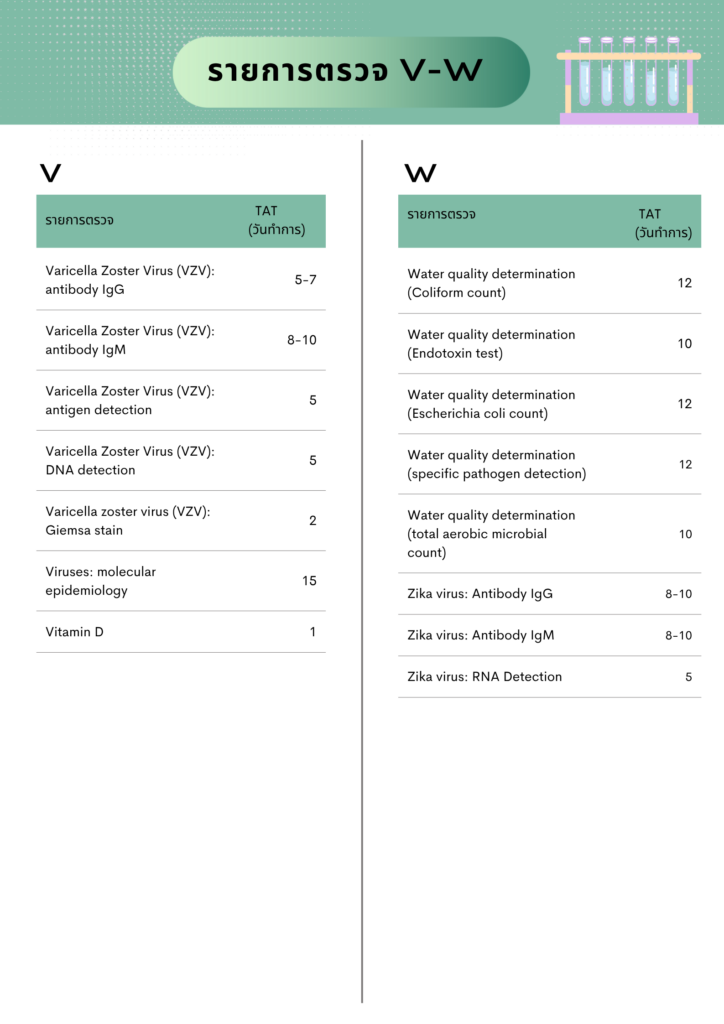Click the W table TAT (วันทำการ) header

pyautogui.click(x=663, y=223)
